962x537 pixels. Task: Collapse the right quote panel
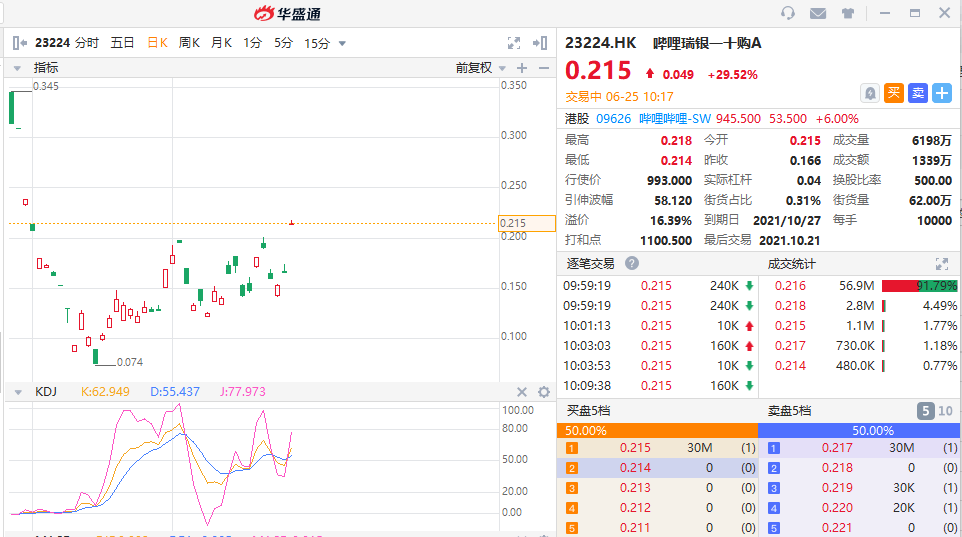[x=541, y=43]
